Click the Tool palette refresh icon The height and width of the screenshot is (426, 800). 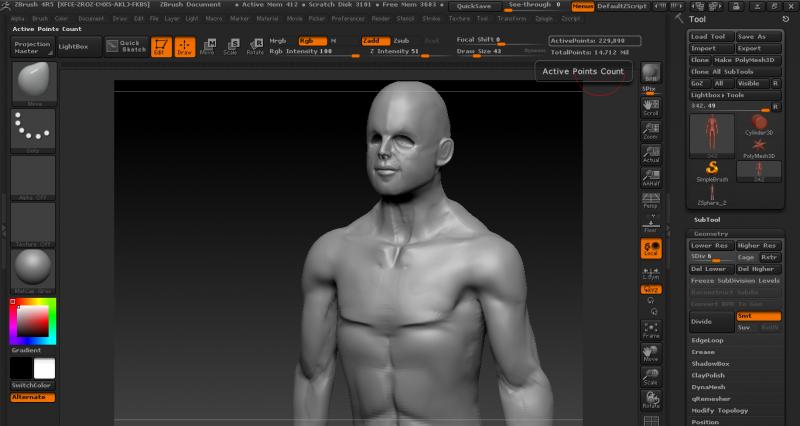(x=785, y=19)
